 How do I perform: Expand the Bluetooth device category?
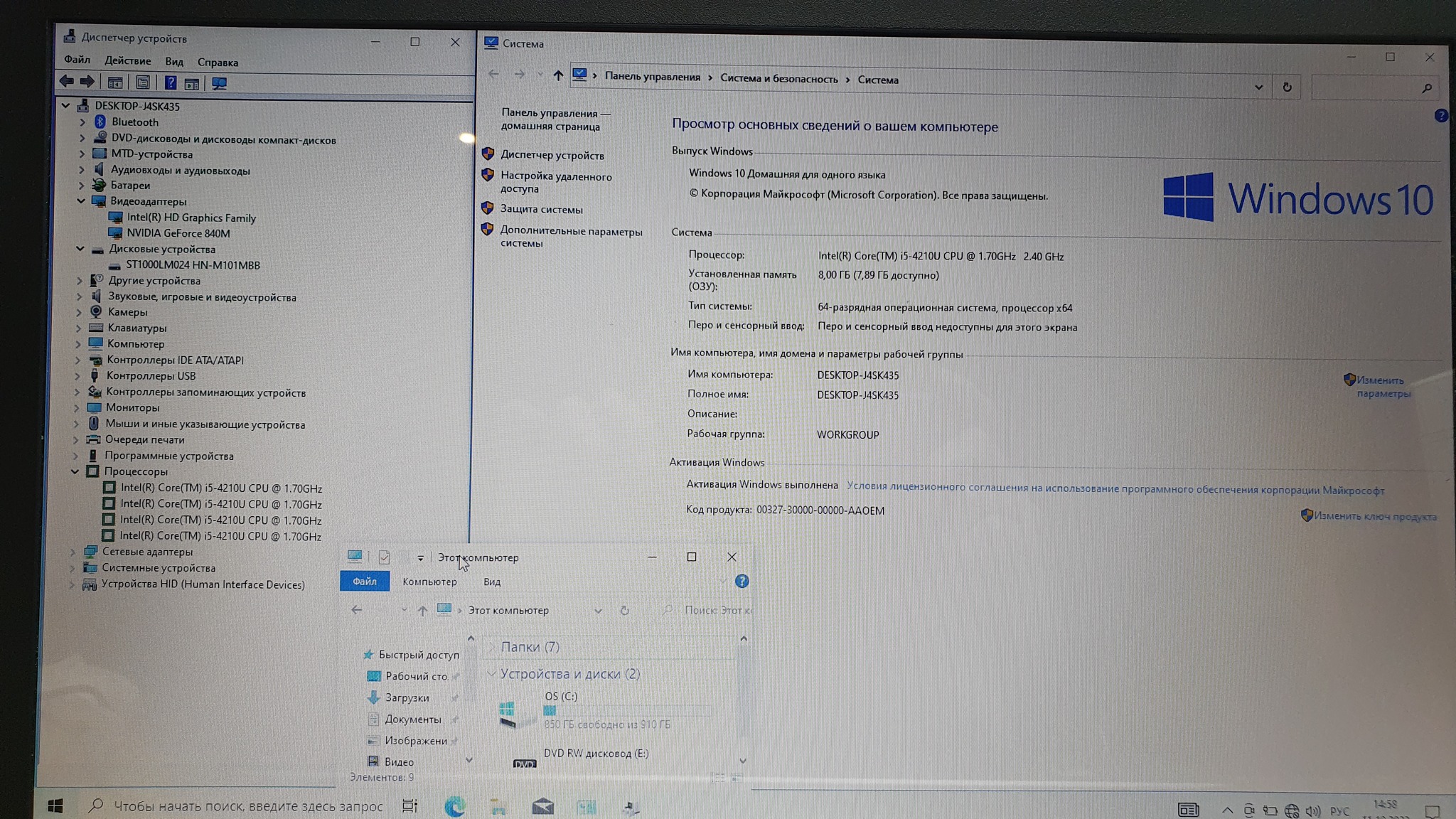click(x=82, y=122)
